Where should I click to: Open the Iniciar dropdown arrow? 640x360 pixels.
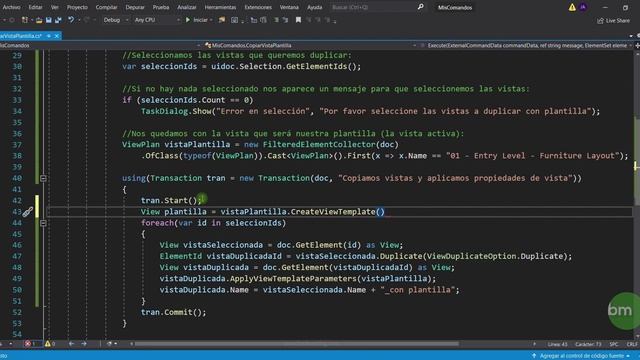pyautogui.click(x=211, y=20)
